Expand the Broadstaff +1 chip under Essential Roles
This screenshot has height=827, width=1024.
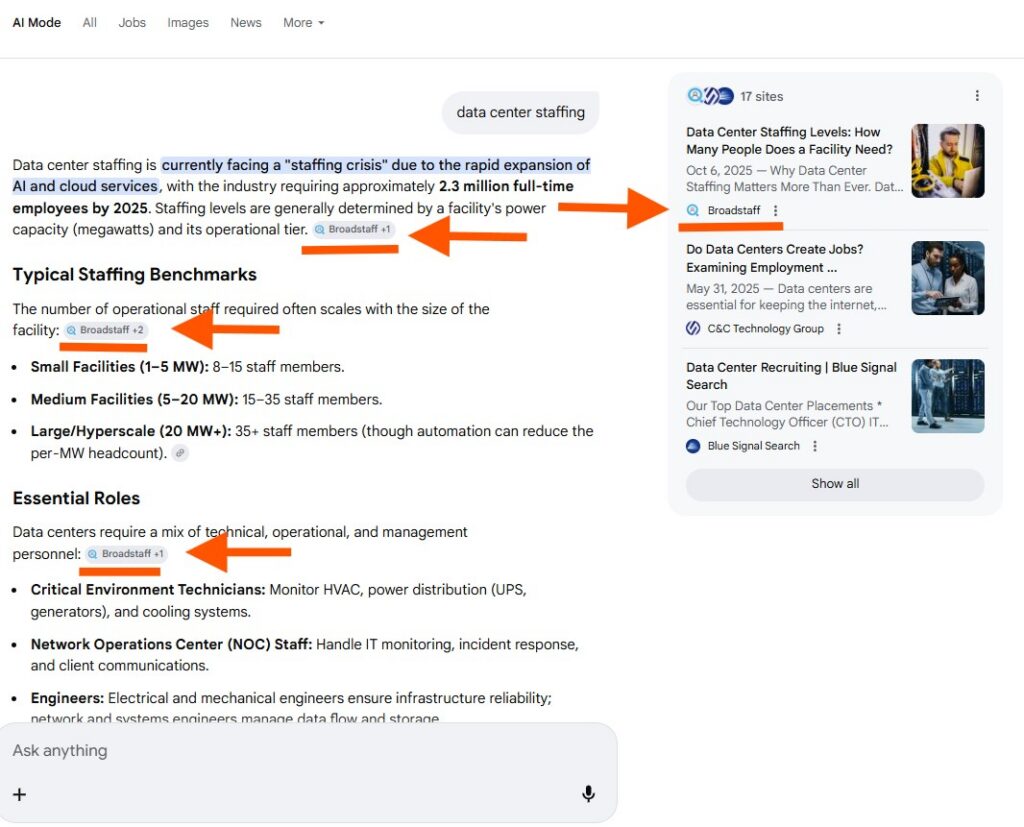[x=125, y=553]
